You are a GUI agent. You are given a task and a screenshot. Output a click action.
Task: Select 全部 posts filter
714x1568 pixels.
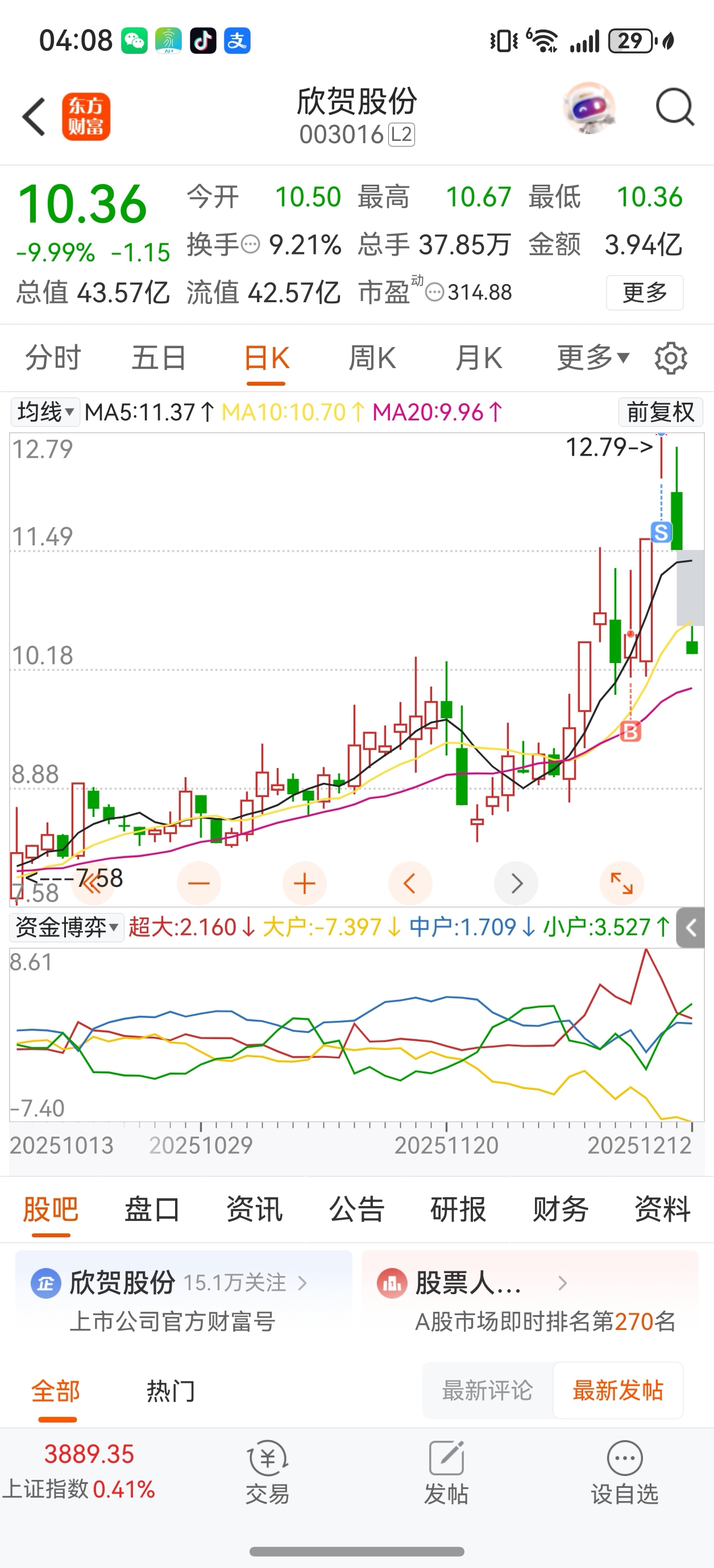(56, 1391)
